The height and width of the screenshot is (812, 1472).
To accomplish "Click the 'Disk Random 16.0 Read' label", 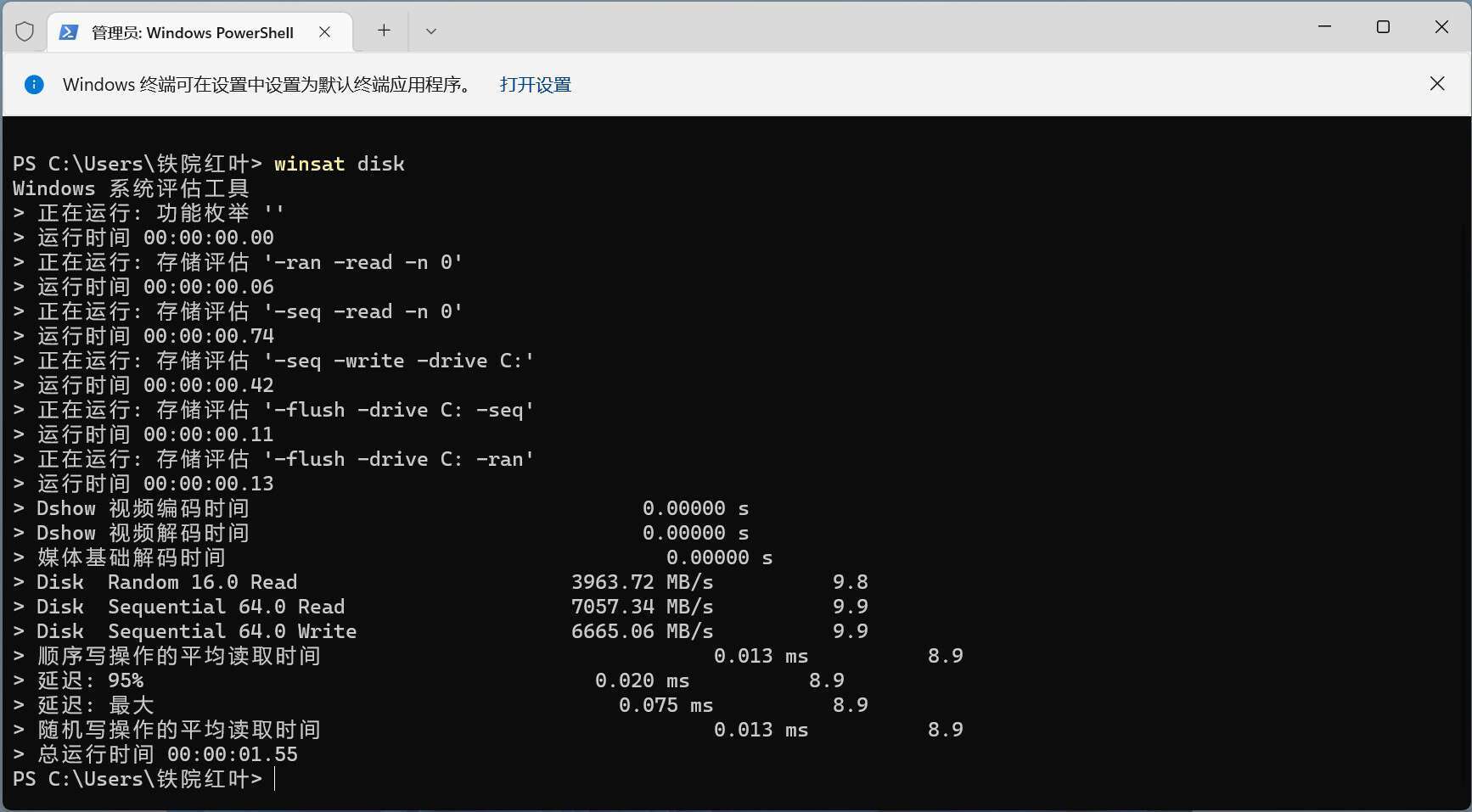I will click(167, 582).
